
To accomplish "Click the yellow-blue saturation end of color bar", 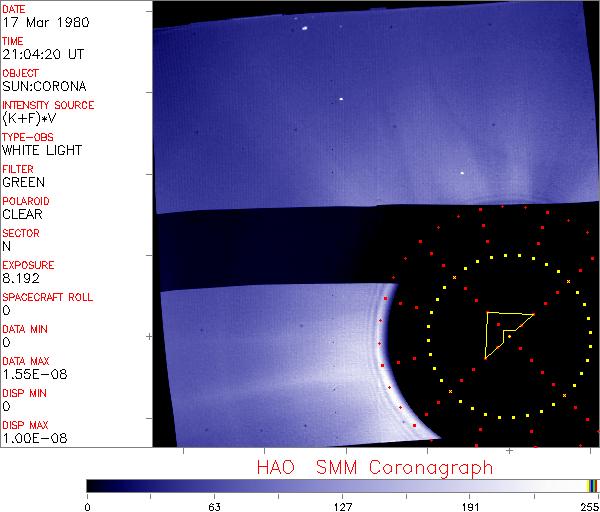I will tap(592, 485).
